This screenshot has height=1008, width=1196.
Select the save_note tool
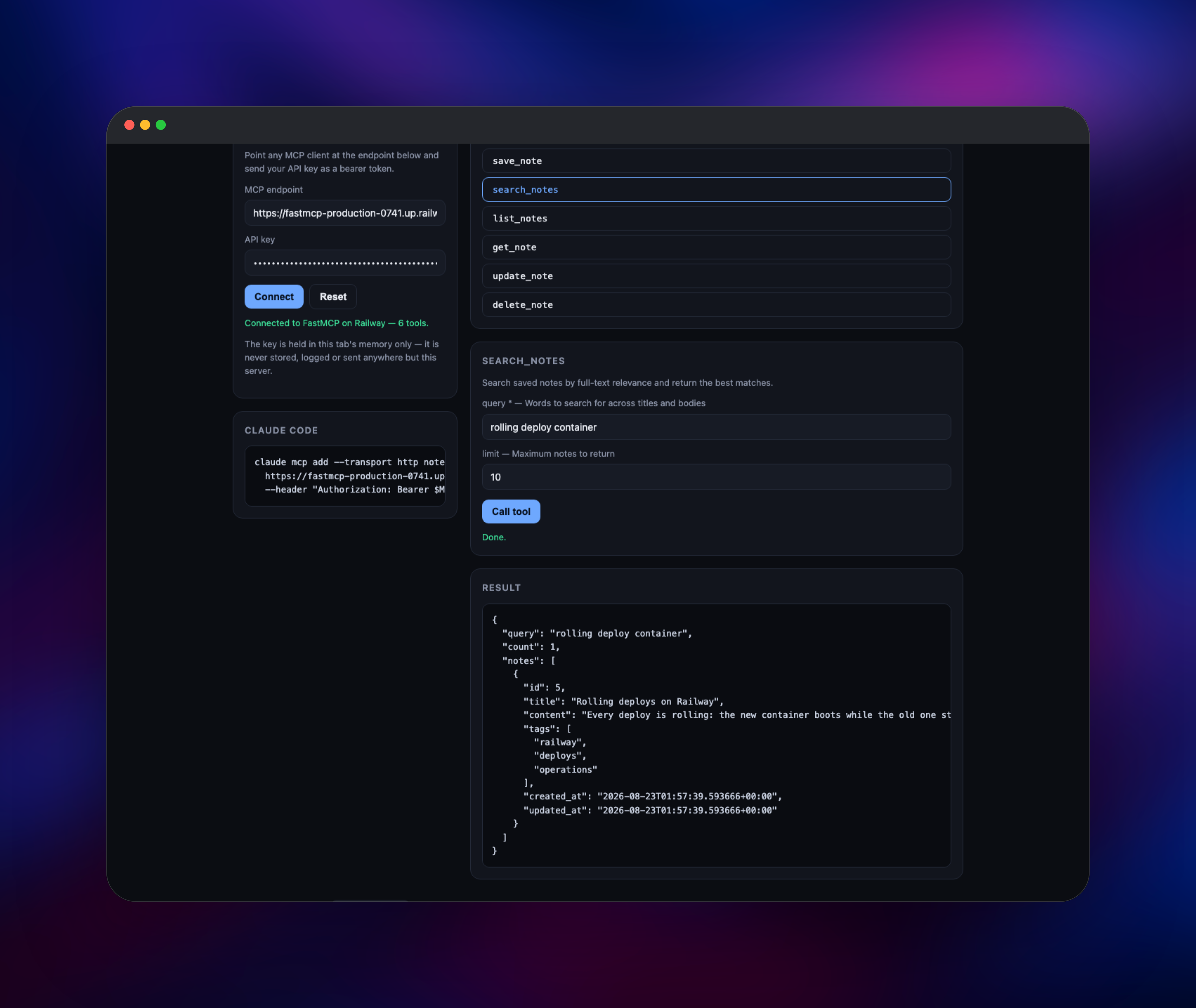coord(716,161)
